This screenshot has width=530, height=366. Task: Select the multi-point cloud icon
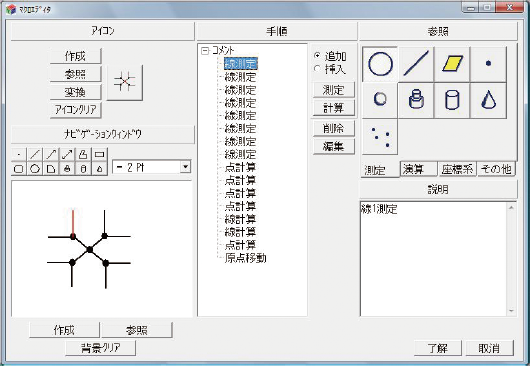point(380,137)
